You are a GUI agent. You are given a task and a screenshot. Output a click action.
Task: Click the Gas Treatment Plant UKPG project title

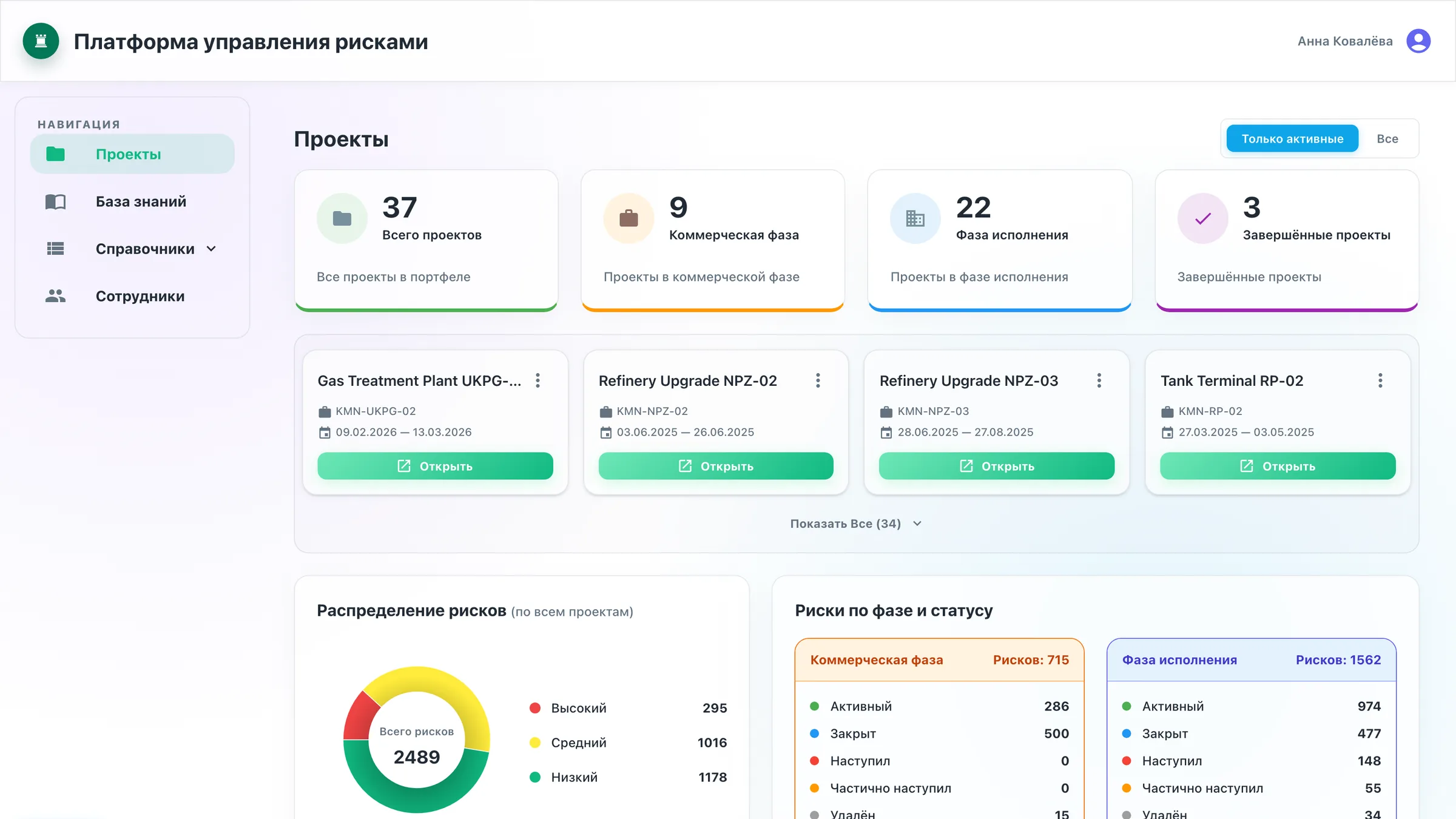419,380
